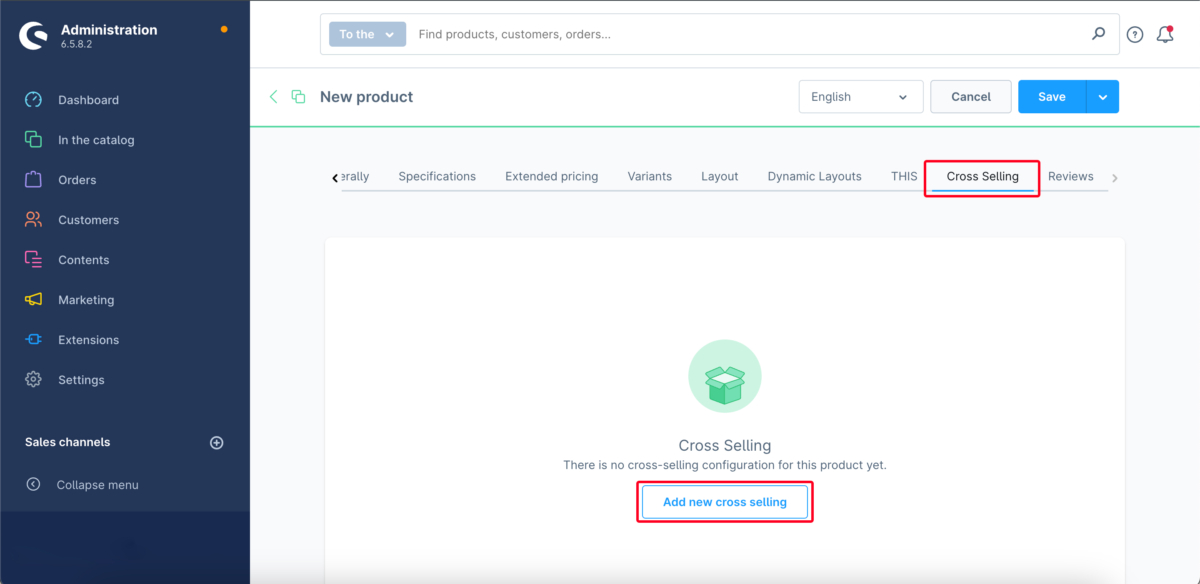Switch to the Extended pricing tab

click(x=551, y=176)
